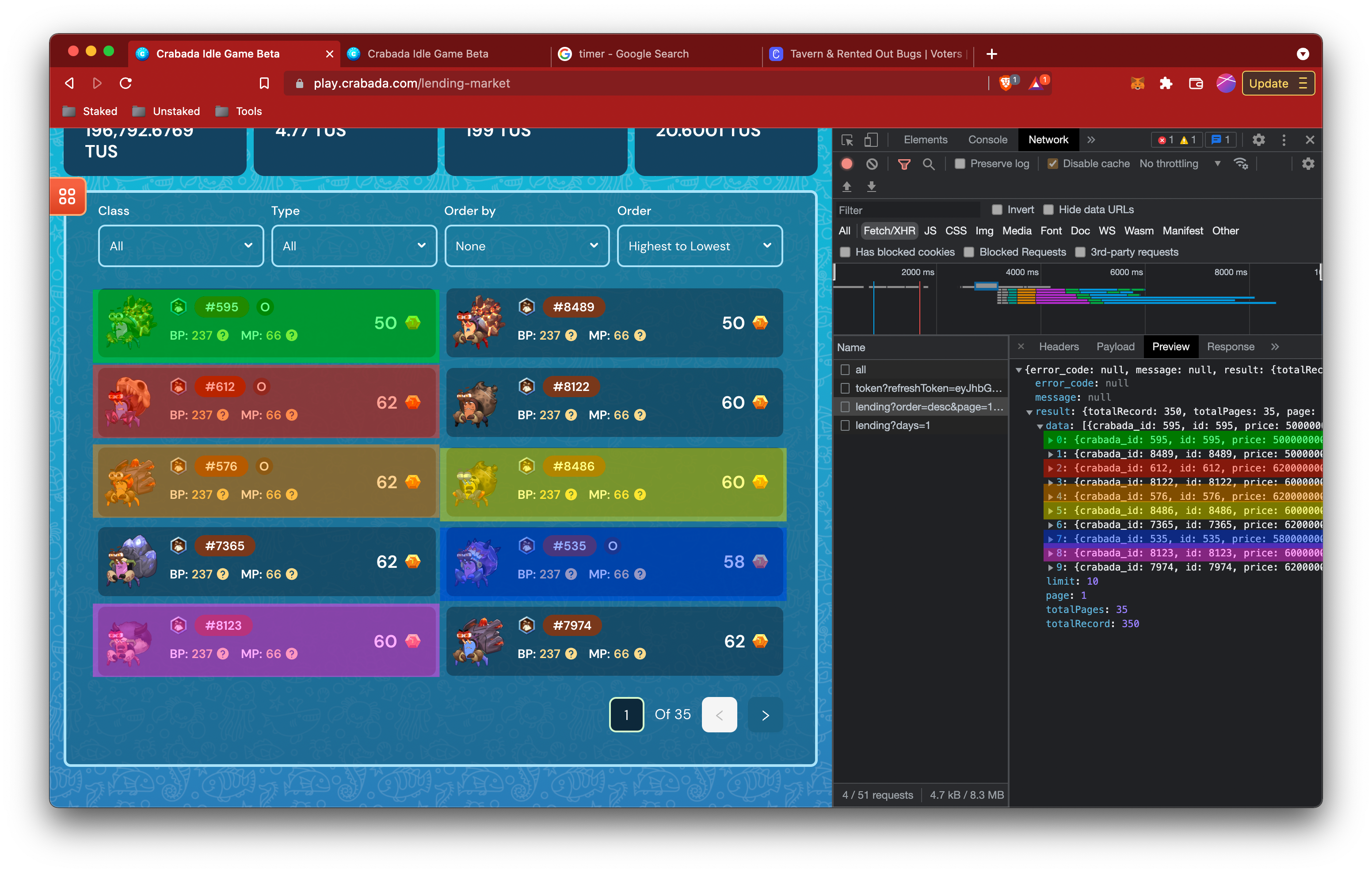Collapse the data array in preview
Image resolution: width=1372 pixels, height=873 pixels.
[x=1040, y=426]
